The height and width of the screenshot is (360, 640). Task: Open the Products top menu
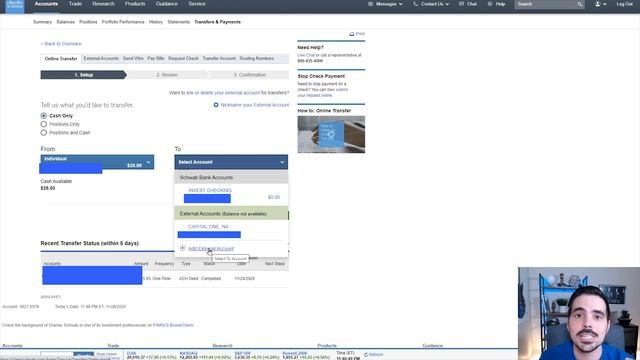[135, 4]
